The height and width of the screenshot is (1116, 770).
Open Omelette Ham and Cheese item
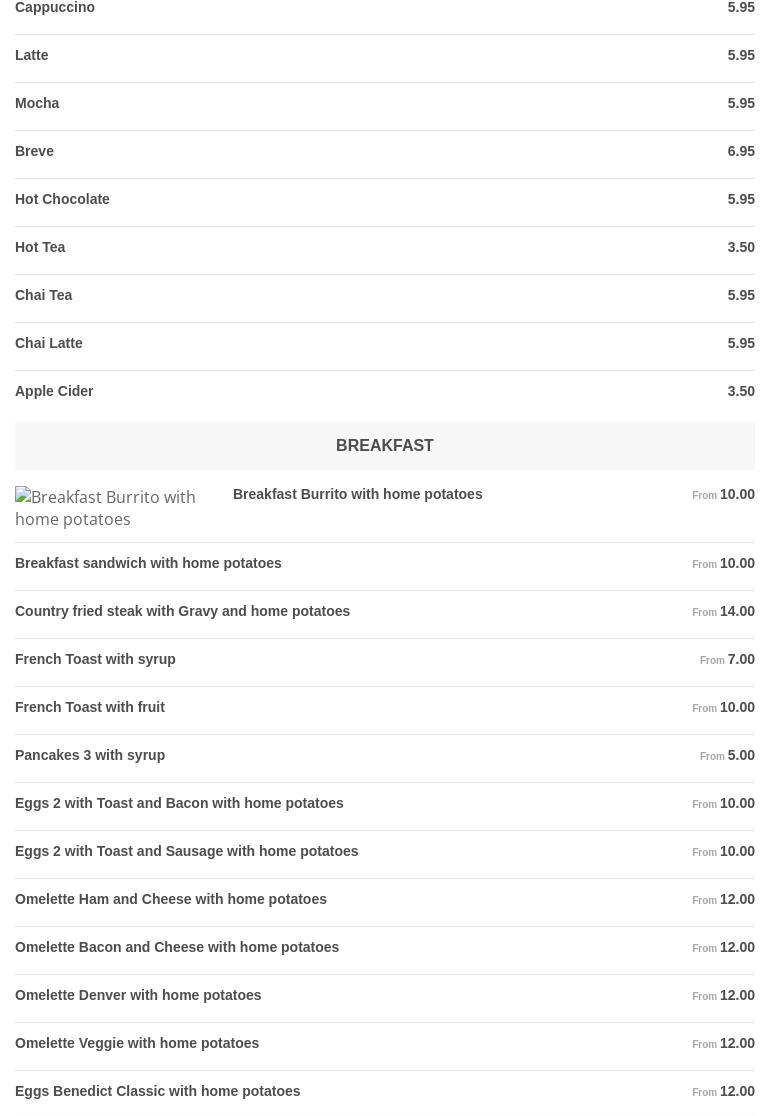point(171,899)
